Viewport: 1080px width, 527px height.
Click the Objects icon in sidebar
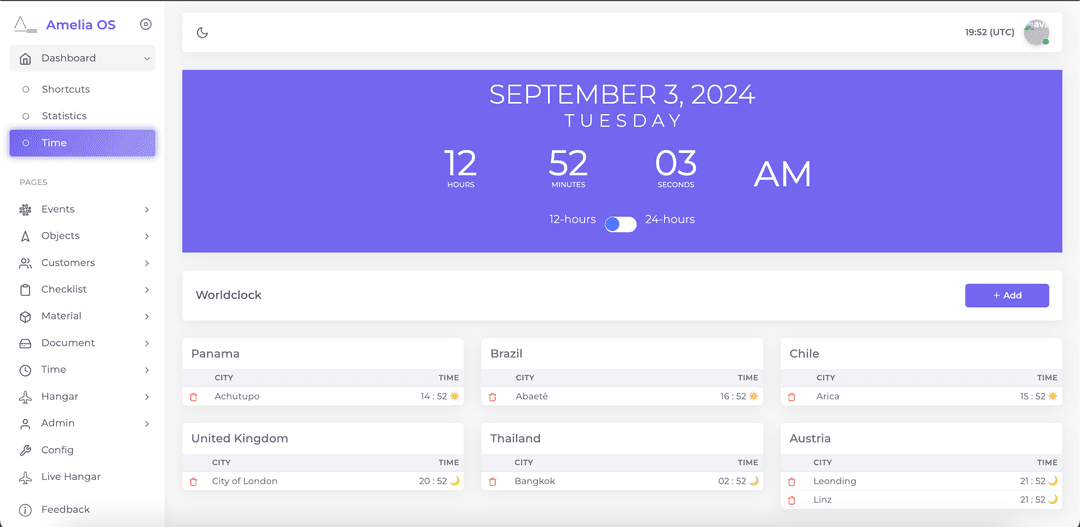point(25,236)
